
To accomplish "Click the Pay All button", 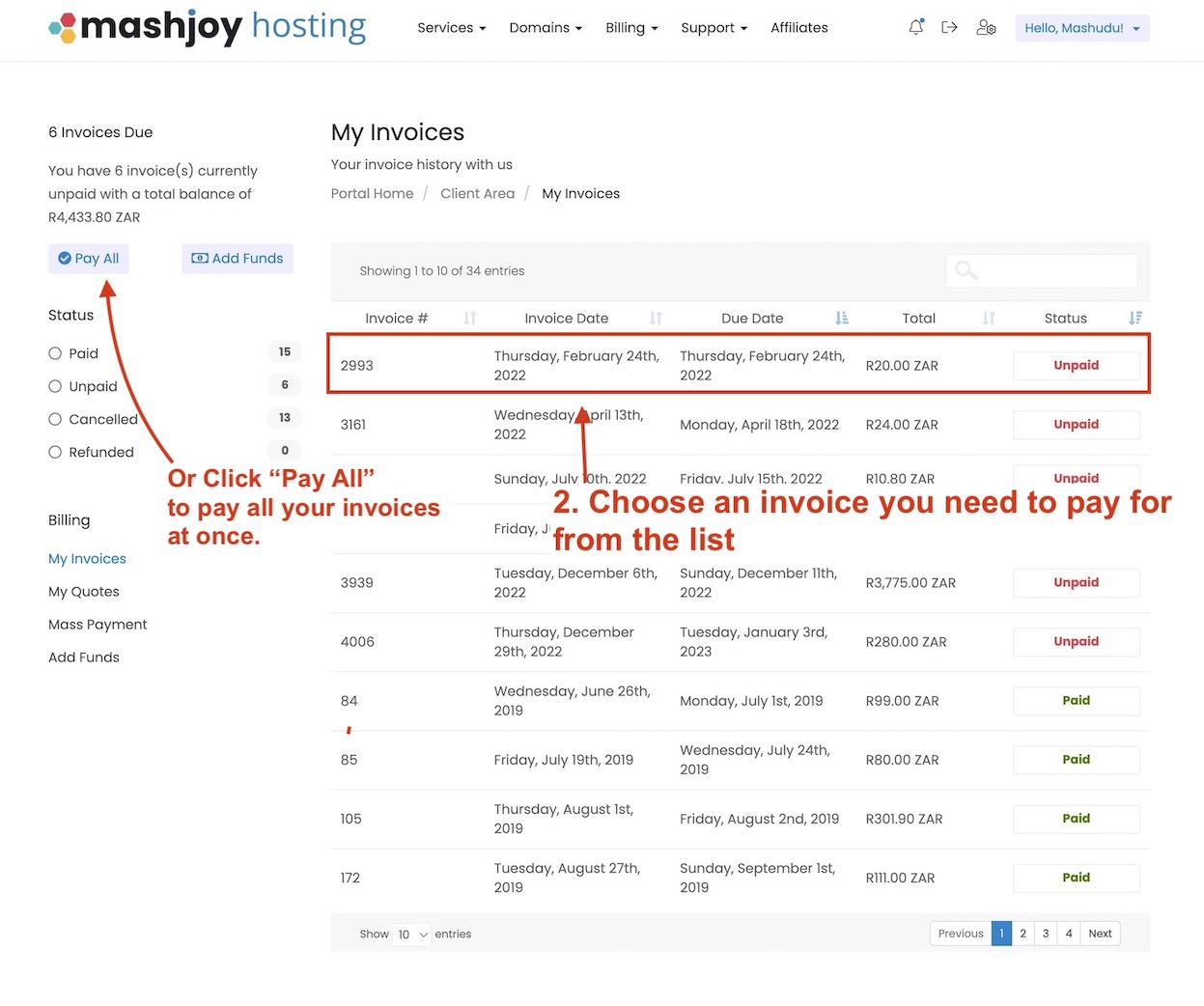I will click(x=88, y=258).
